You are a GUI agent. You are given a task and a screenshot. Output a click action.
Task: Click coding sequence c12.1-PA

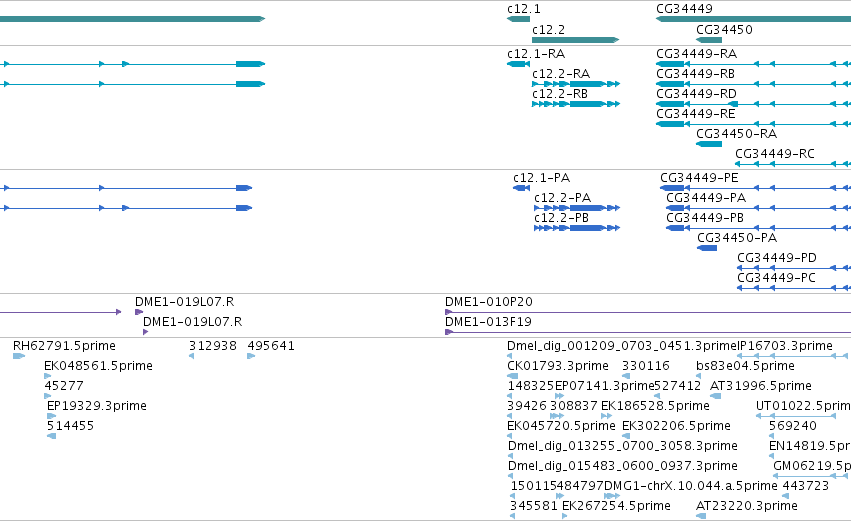point(521,188)
